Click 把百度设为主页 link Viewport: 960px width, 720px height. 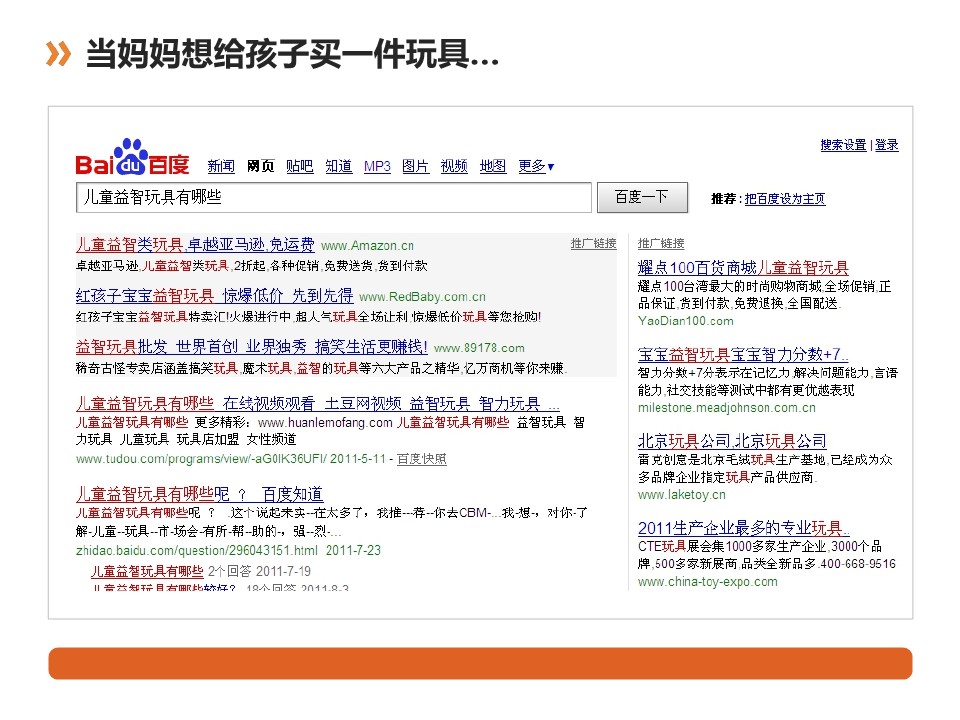(x=785, y=199)
